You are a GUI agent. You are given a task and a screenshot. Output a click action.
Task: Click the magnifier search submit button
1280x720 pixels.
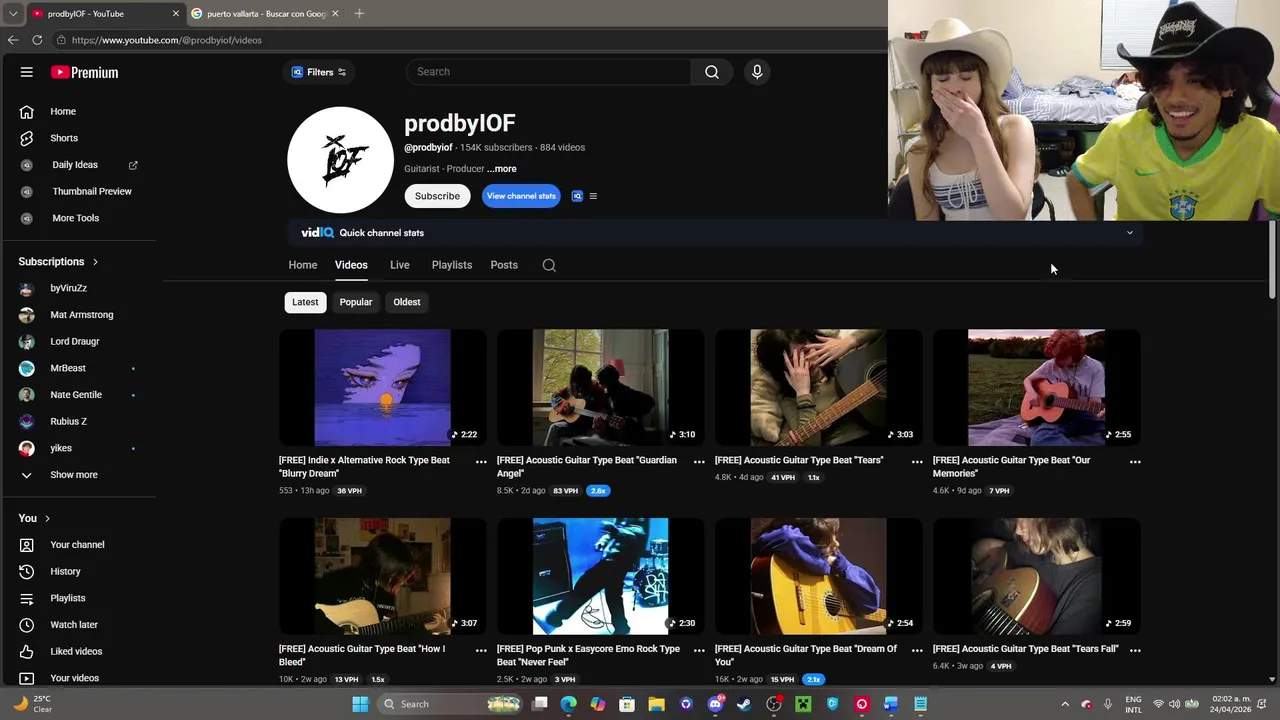[x=712, y=72]
